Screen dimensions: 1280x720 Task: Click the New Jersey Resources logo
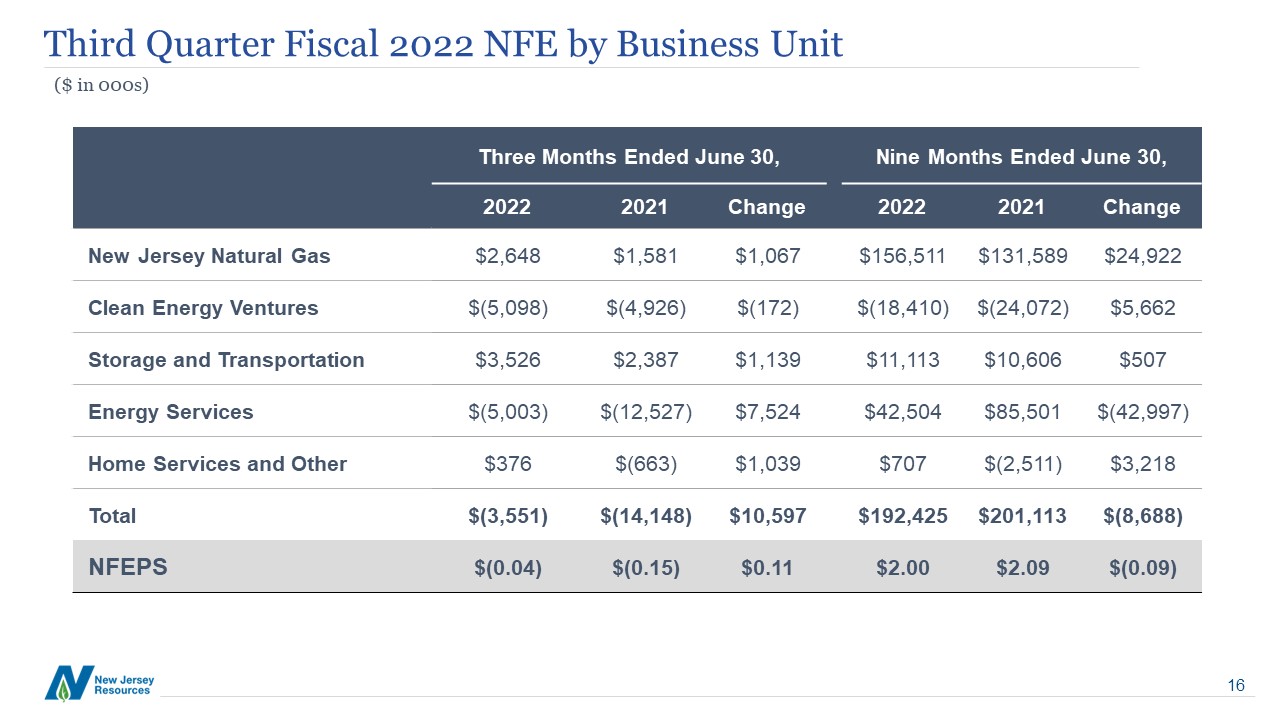coord(99,682)
